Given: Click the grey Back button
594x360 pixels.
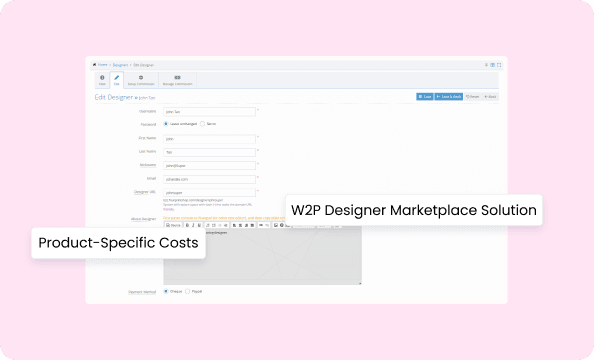Looking at the screenshot, I should point(490,97).
